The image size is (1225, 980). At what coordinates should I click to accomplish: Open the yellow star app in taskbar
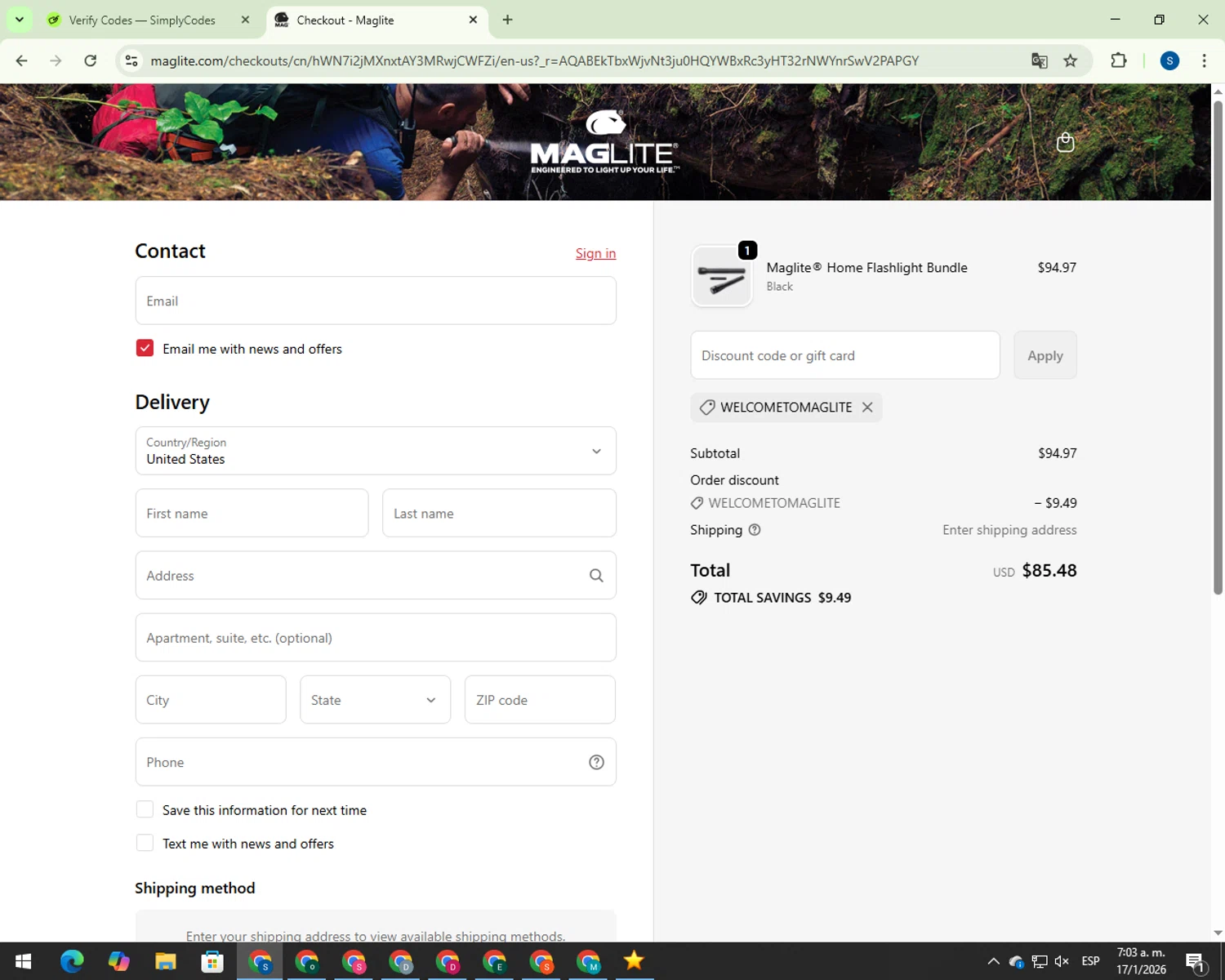(634, 961)
